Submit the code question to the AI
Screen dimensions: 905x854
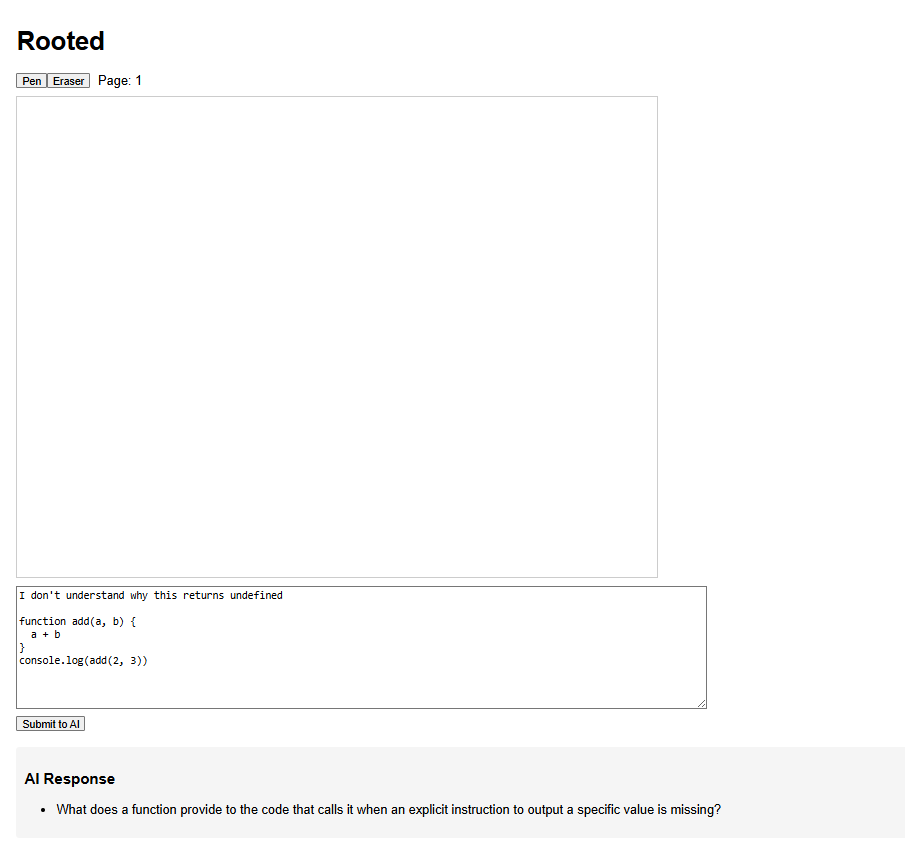(x=49, y=723)
